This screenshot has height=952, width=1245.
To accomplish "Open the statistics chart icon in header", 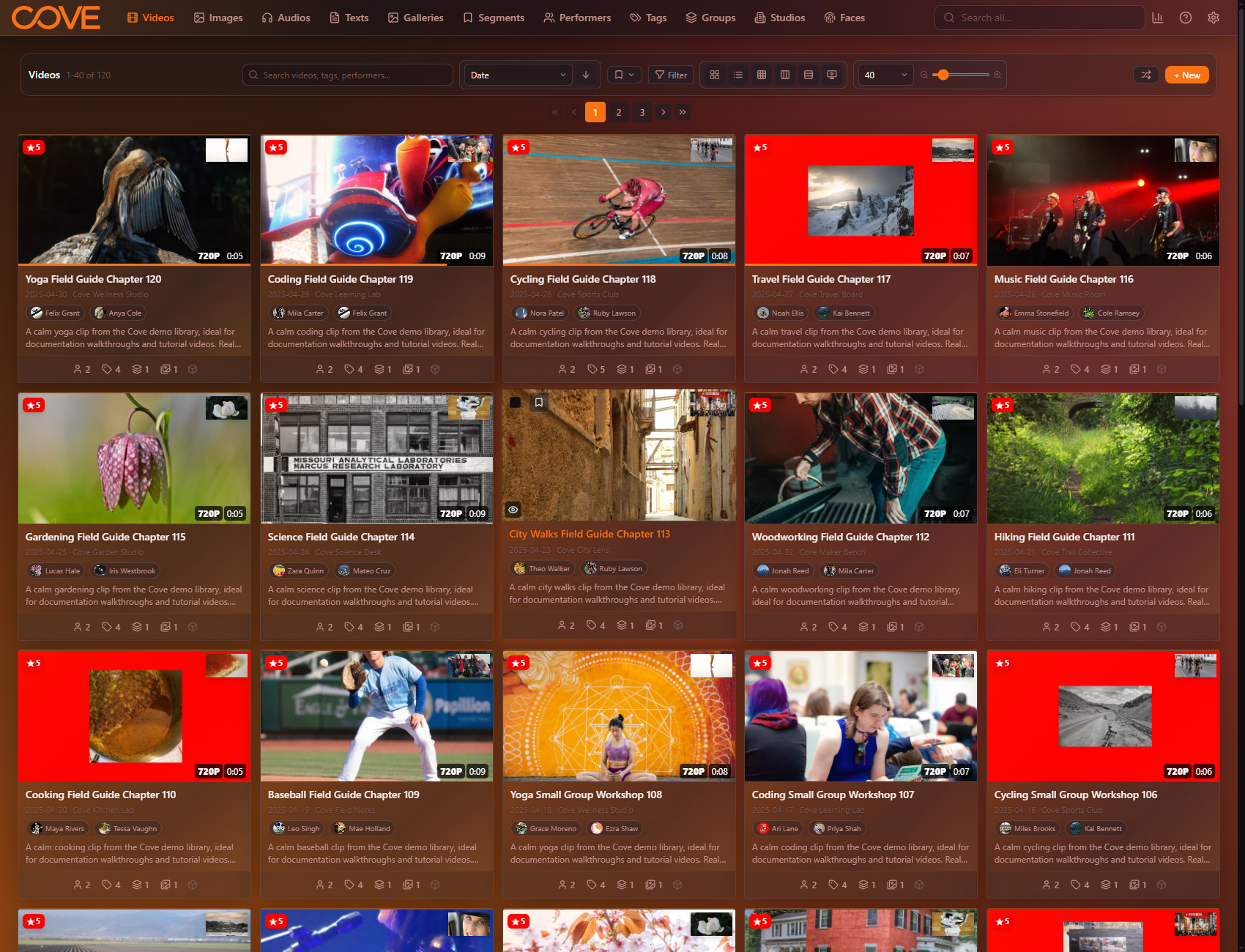I will tap(1157, 18).
